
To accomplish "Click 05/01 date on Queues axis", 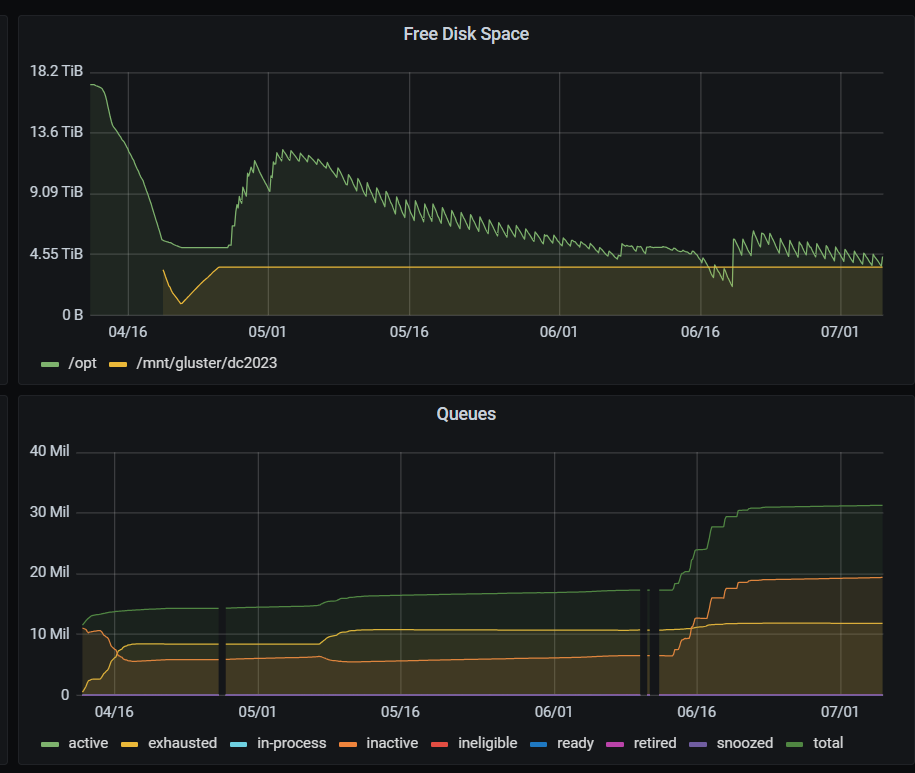I will (257, 712).
